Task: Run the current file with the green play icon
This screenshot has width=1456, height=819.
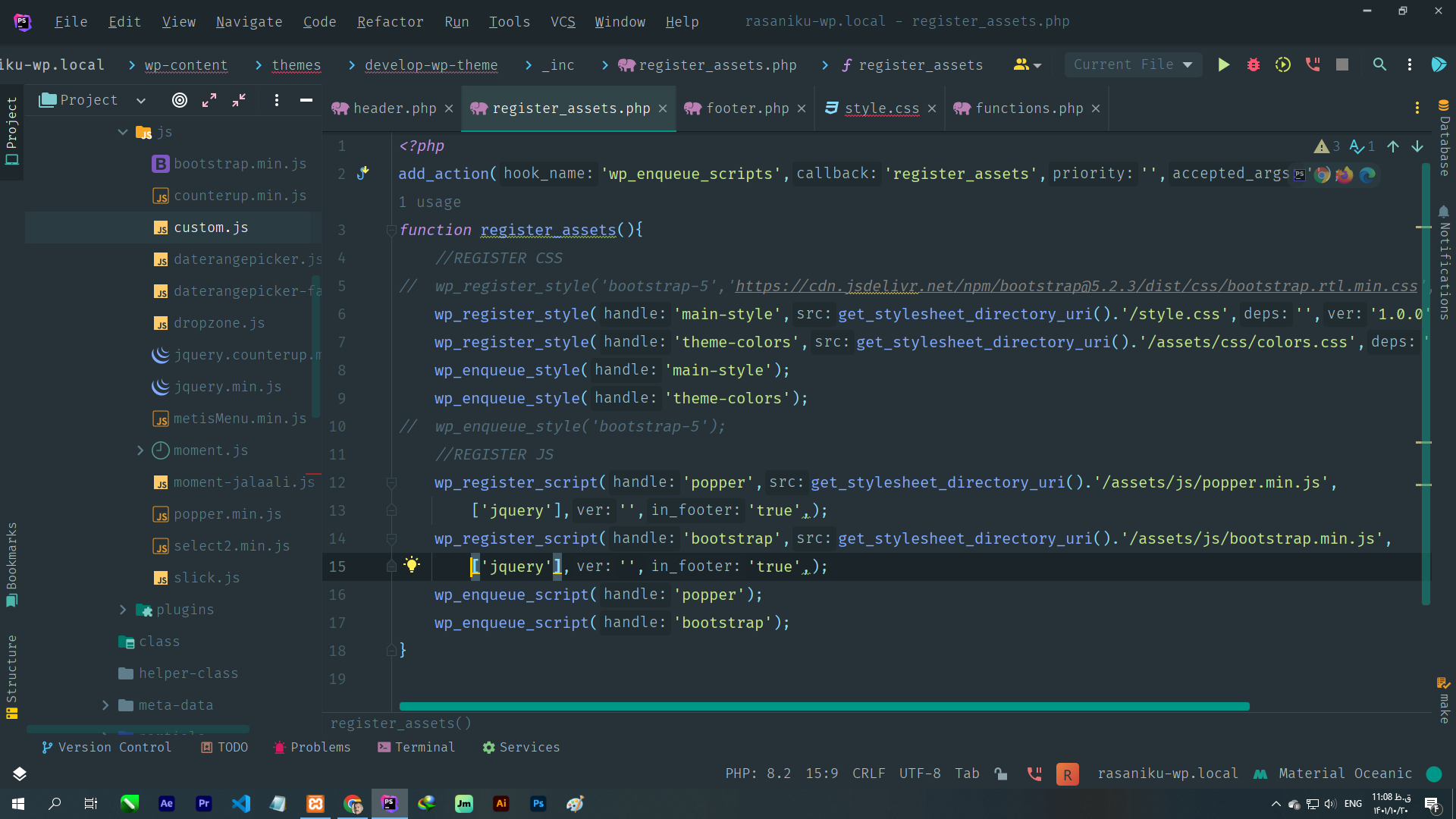Action: click(x=1223, y=65)
